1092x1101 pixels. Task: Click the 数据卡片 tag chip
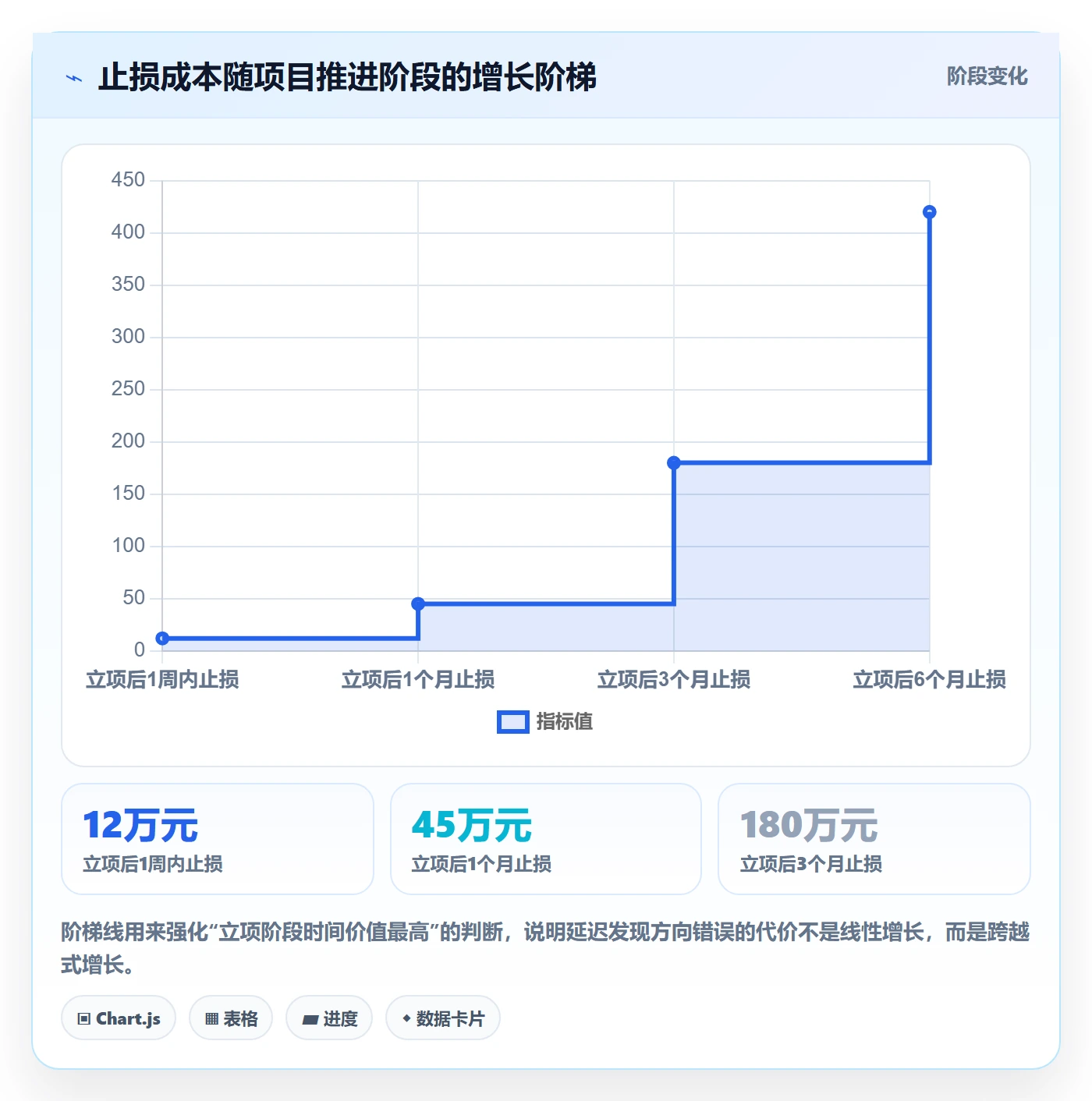[443, 1018]
